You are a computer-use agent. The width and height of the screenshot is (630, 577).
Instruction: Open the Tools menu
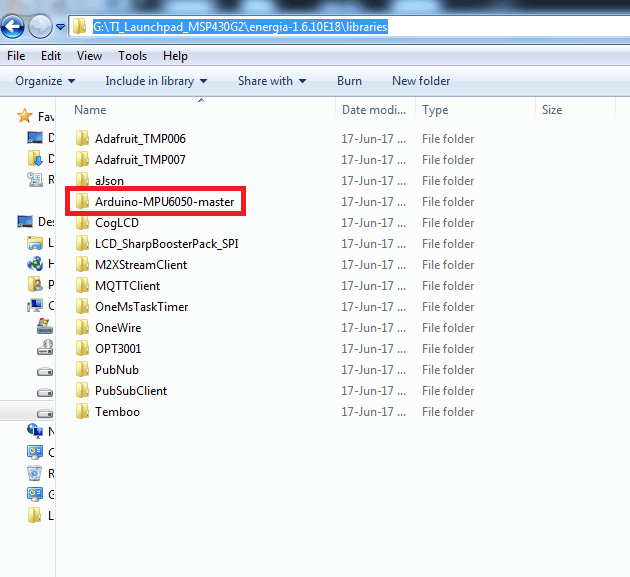point(133,56)
